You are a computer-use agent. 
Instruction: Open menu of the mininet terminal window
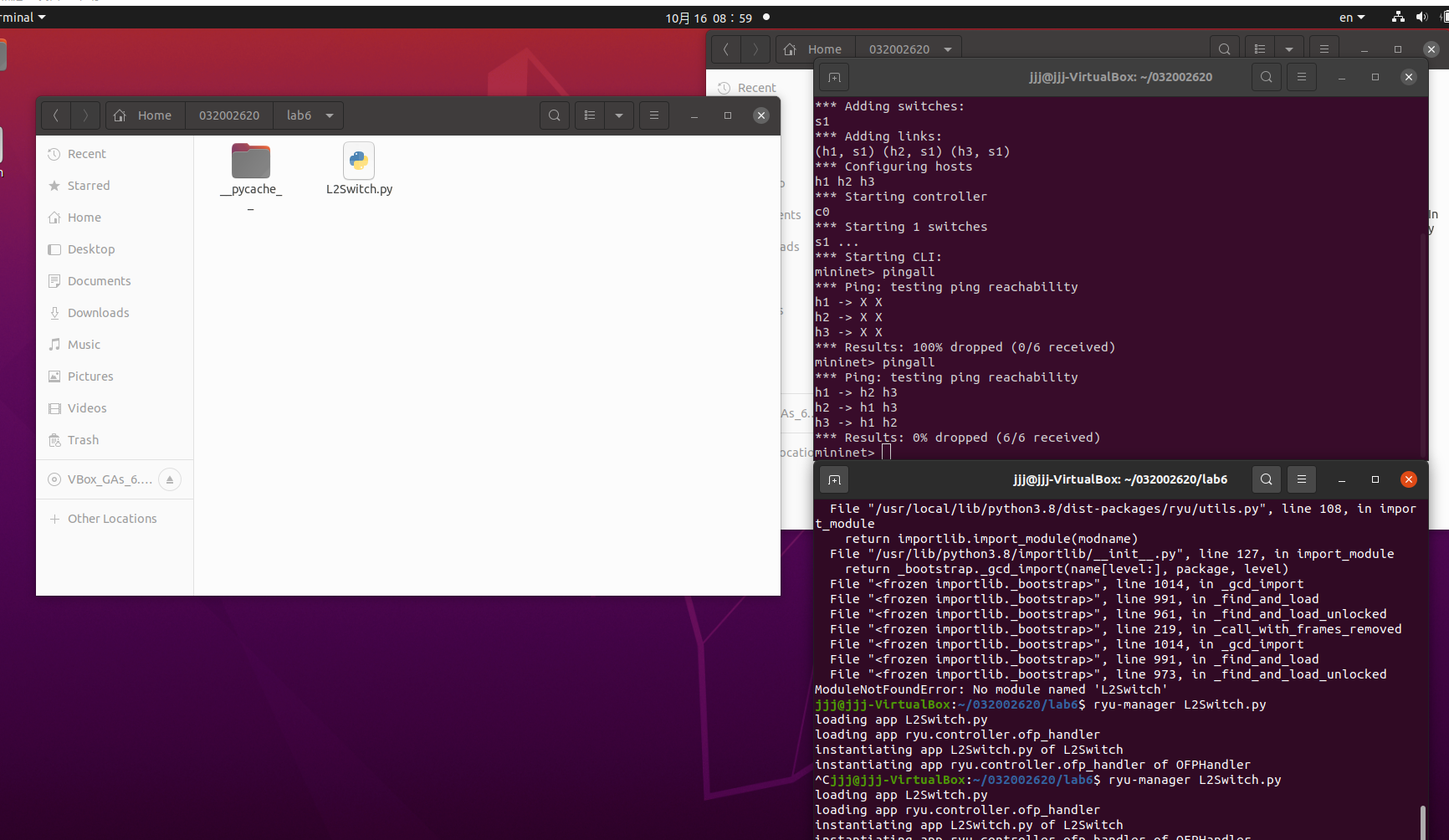coord(1302,77)
